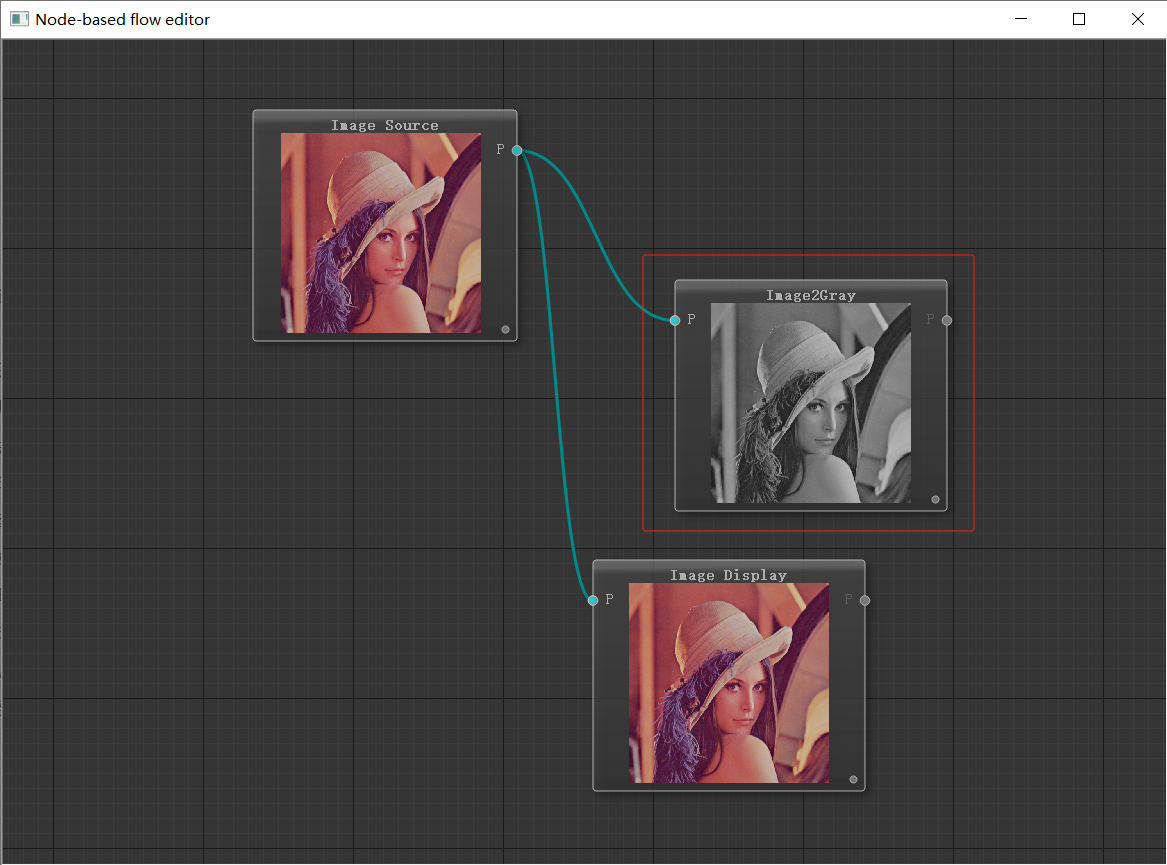This screenshot has height=865, width=1167.
Task: Select connection from Image Source to Image2Gray
Action: coord(595,234)
